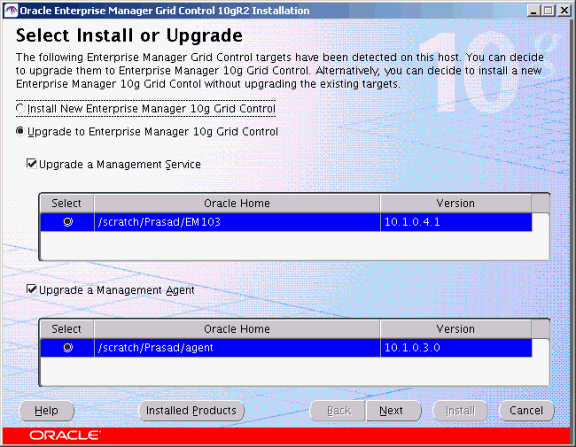Click the Back button

click(338, 410)
